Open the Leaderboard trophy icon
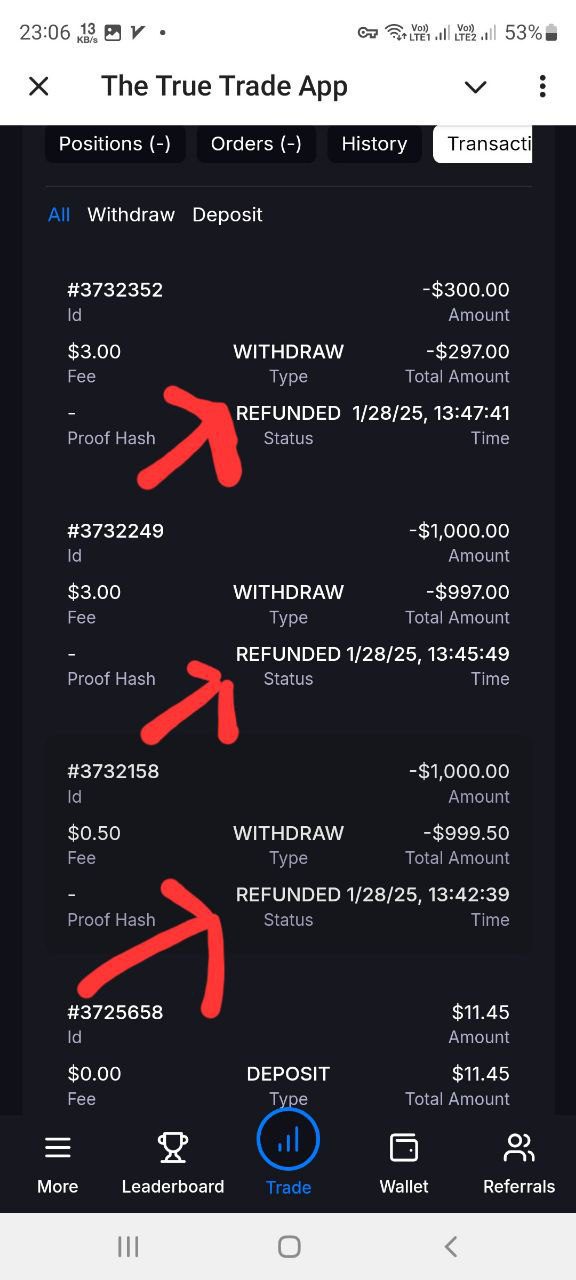The height and width of the screenshot is (1280, 576). [x=173, y=1148]
